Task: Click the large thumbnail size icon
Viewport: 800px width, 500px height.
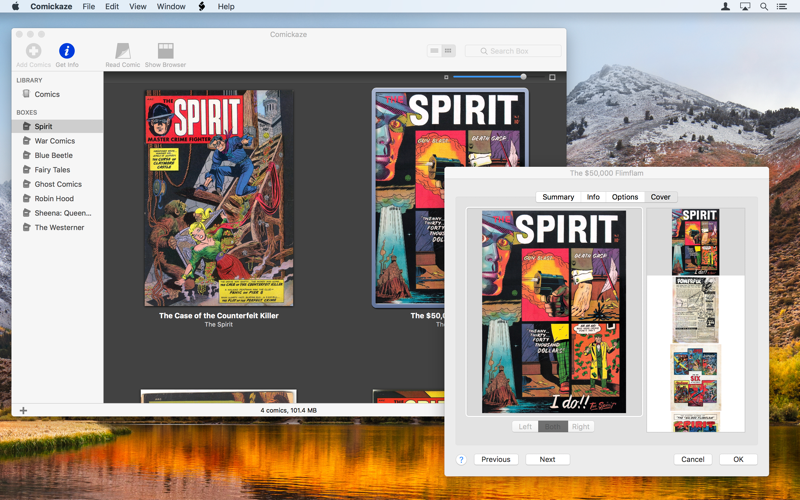Action: tap(552, 77)
